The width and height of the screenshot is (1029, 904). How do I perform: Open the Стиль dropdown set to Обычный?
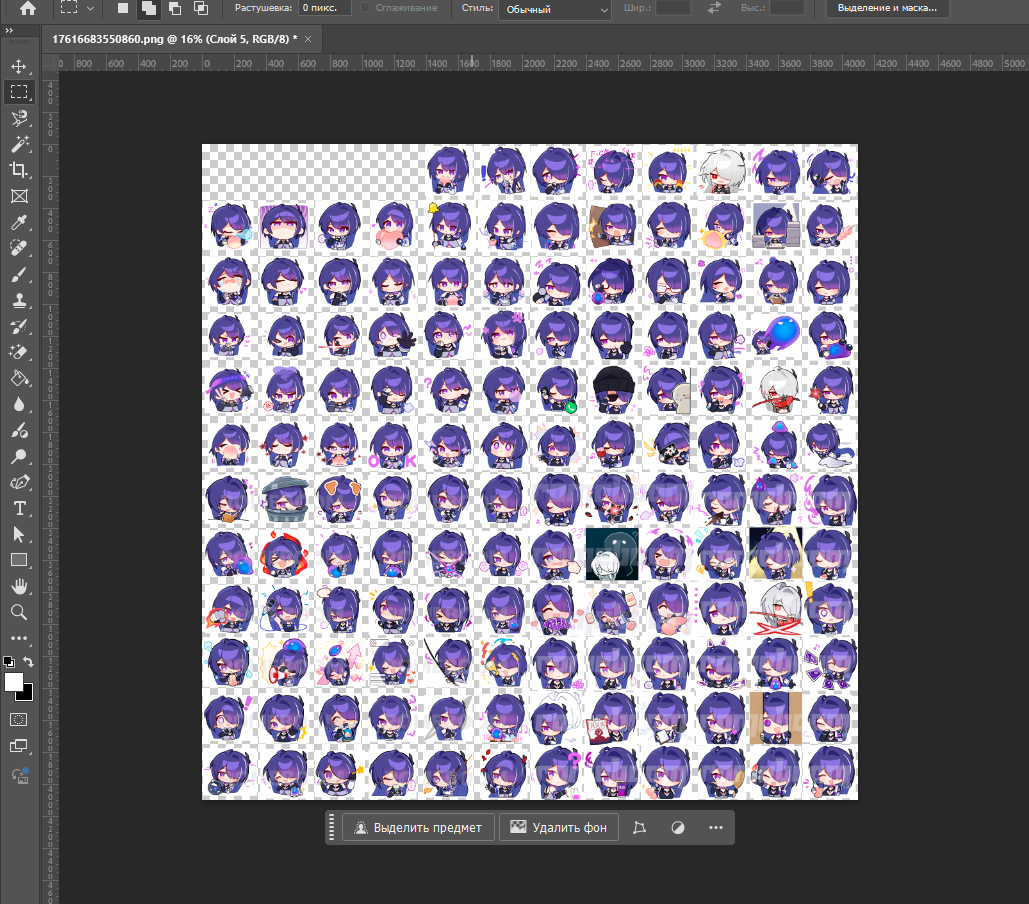click(x=555, y=10)
